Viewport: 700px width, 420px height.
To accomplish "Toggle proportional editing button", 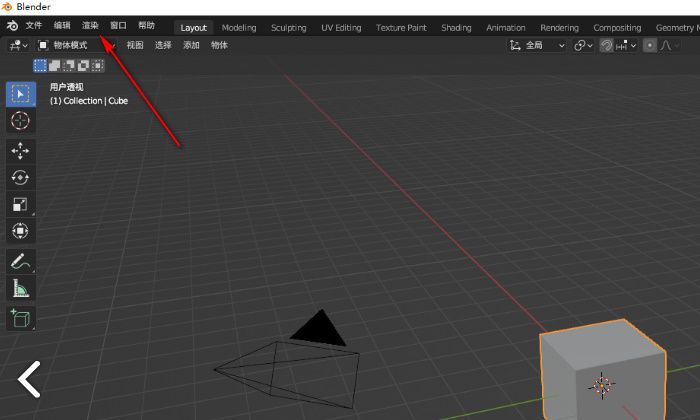I will (650, 45).
